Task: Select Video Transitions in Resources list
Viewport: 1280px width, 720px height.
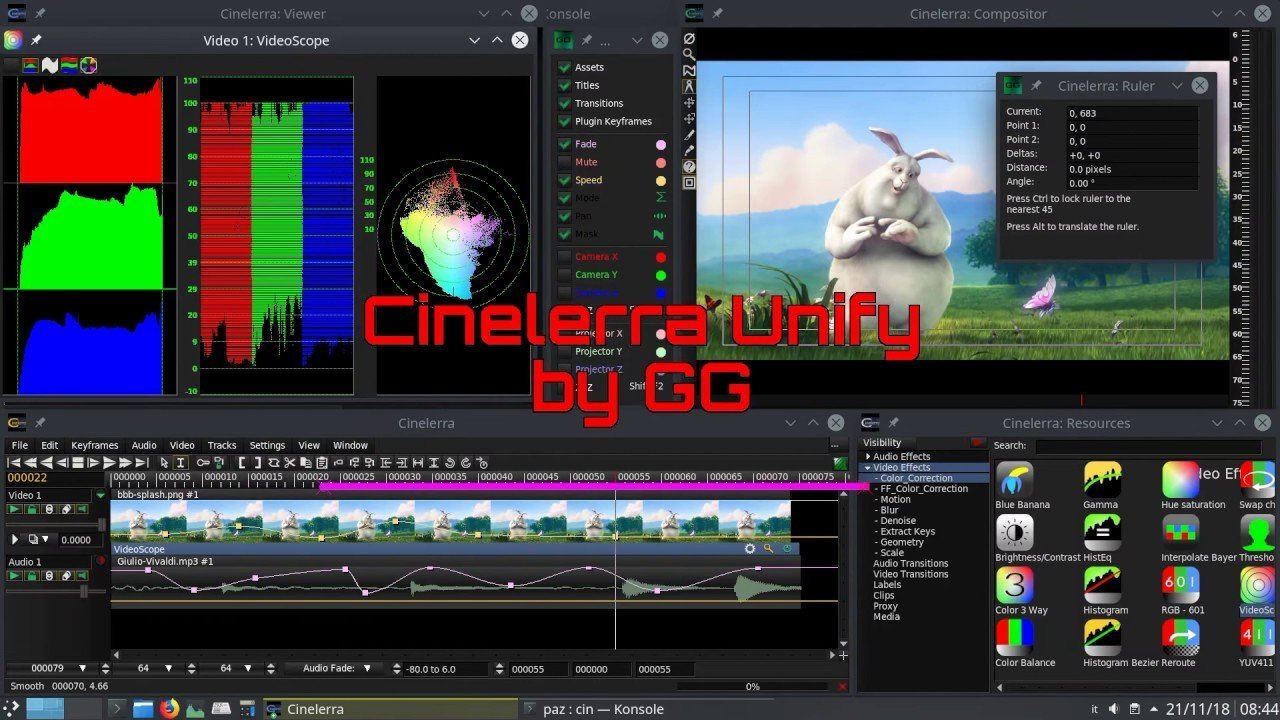Action: tap(910, 574)
